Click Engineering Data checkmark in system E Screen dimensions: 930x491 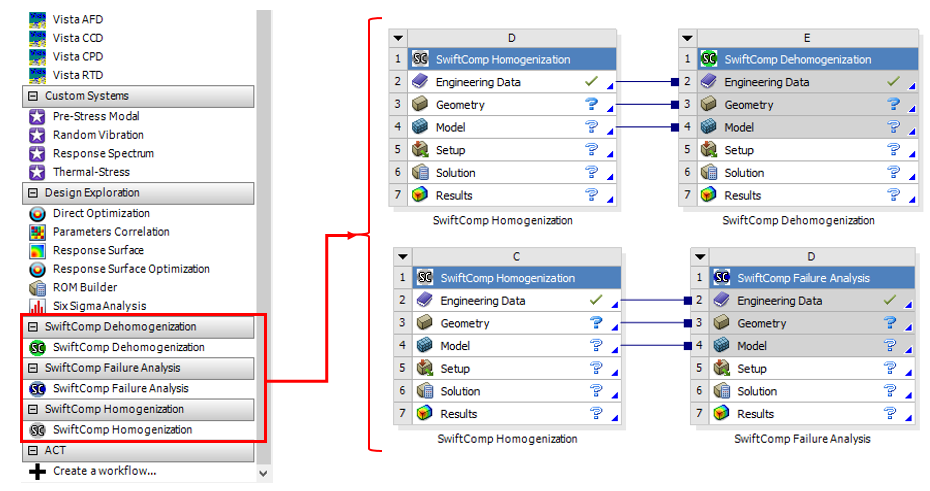(x=893, y=81)
